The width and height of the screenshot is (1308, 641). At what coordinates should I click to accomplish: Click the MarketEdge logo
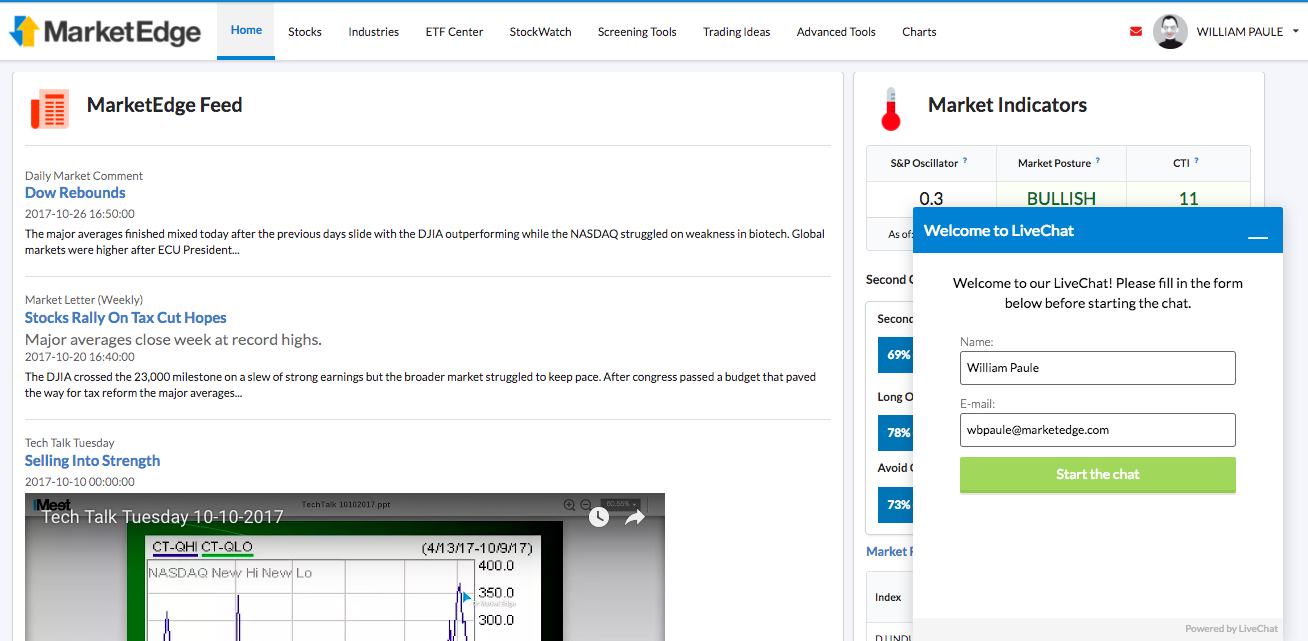105,32
